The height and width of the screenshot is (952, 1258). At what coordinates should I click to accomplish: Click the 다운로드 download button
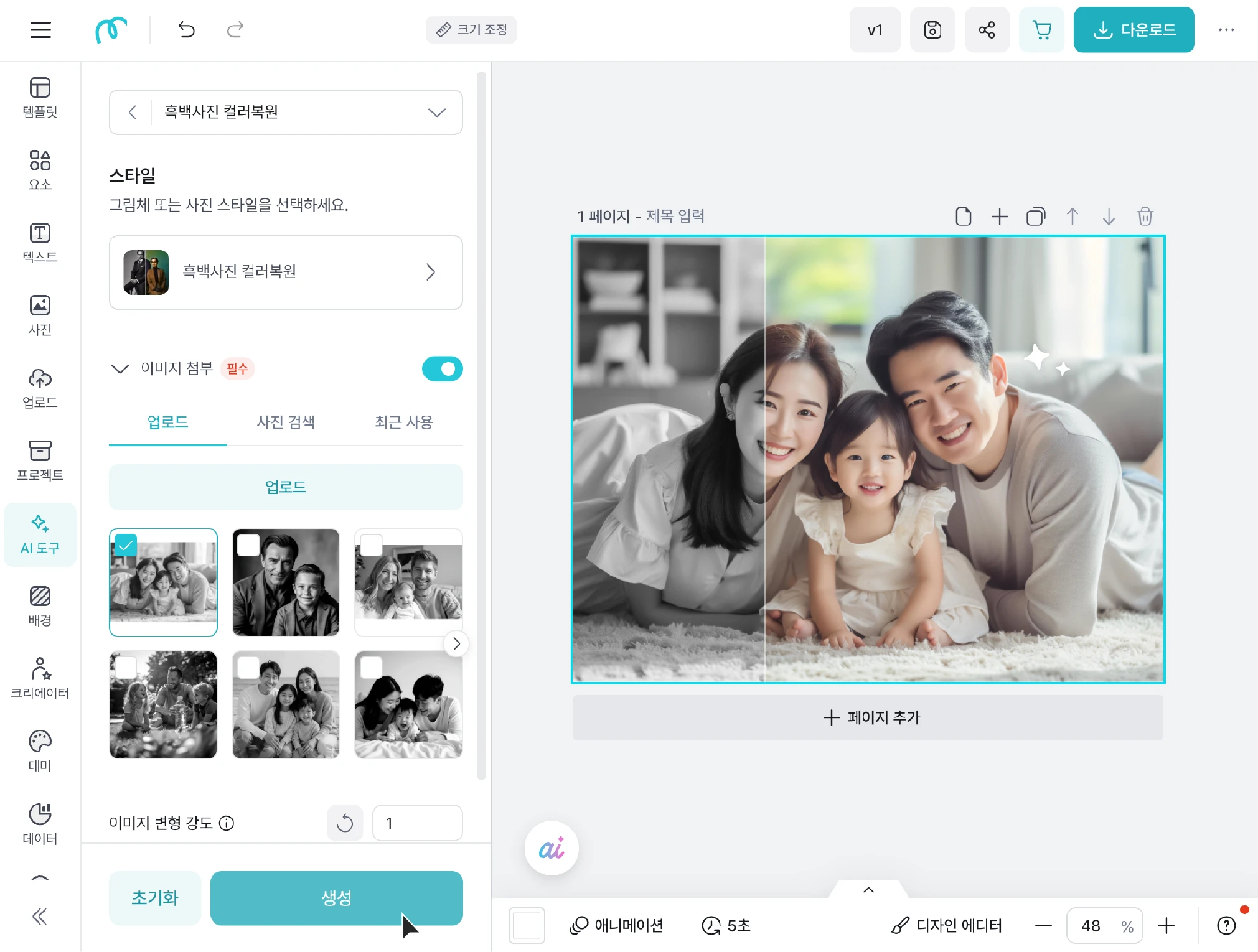click(1134, 30)
